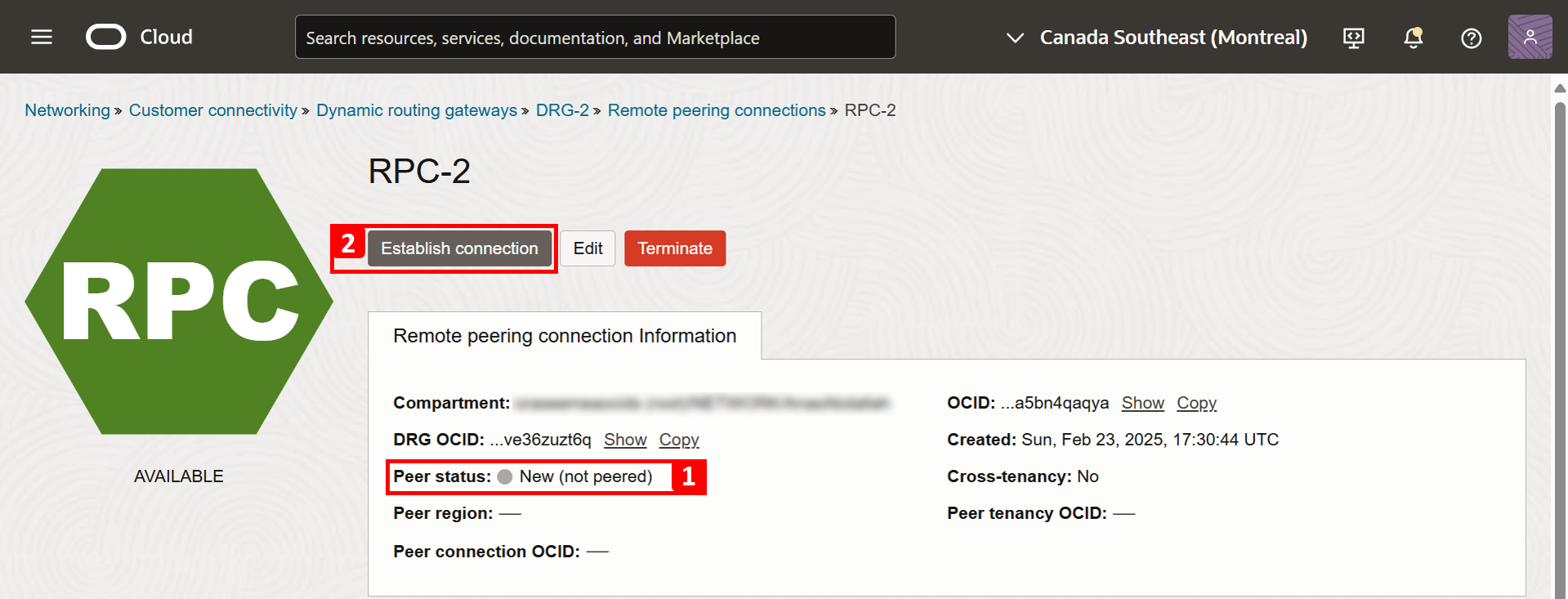The image size is (1568, 599).
Task: Select Remote peering connection Information tab
Action: [565, 336]
